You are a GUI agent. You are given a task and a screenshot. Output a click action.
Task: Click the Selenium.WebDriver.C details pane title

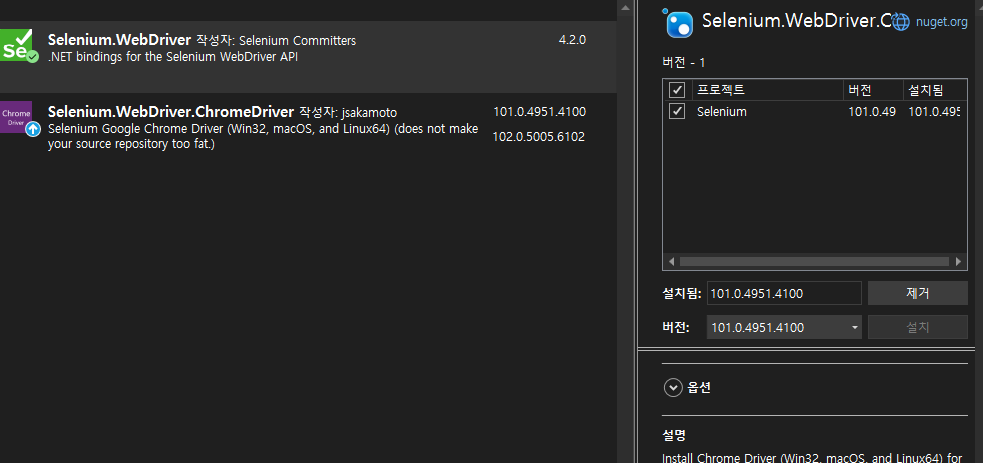click(796, 21)
